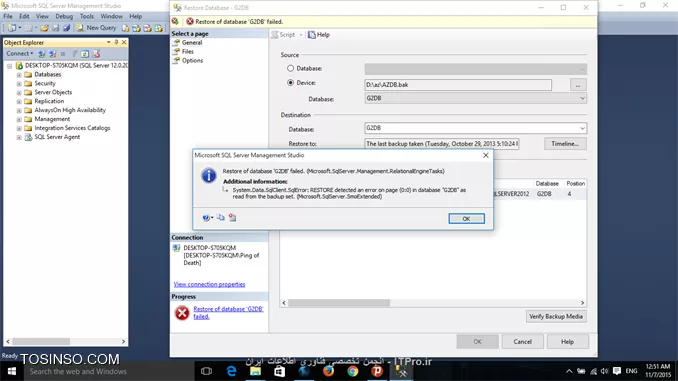Open Microsoft Edge from the taskbar

pyautogui.click(x=231, y=371)
